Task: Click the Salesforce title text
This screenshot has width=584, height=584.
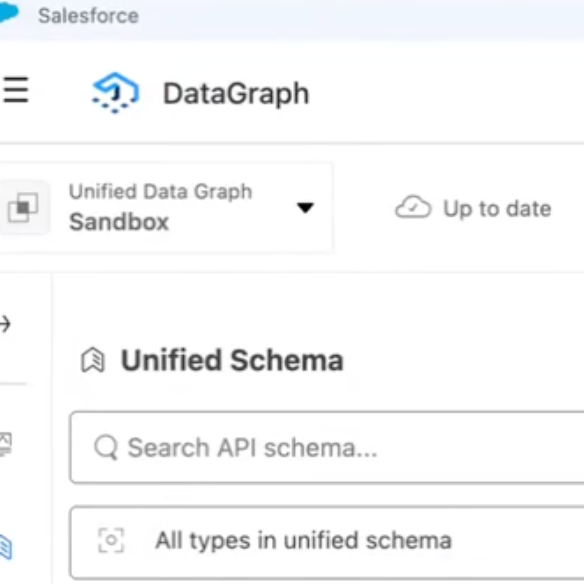Action: [89, 16]
